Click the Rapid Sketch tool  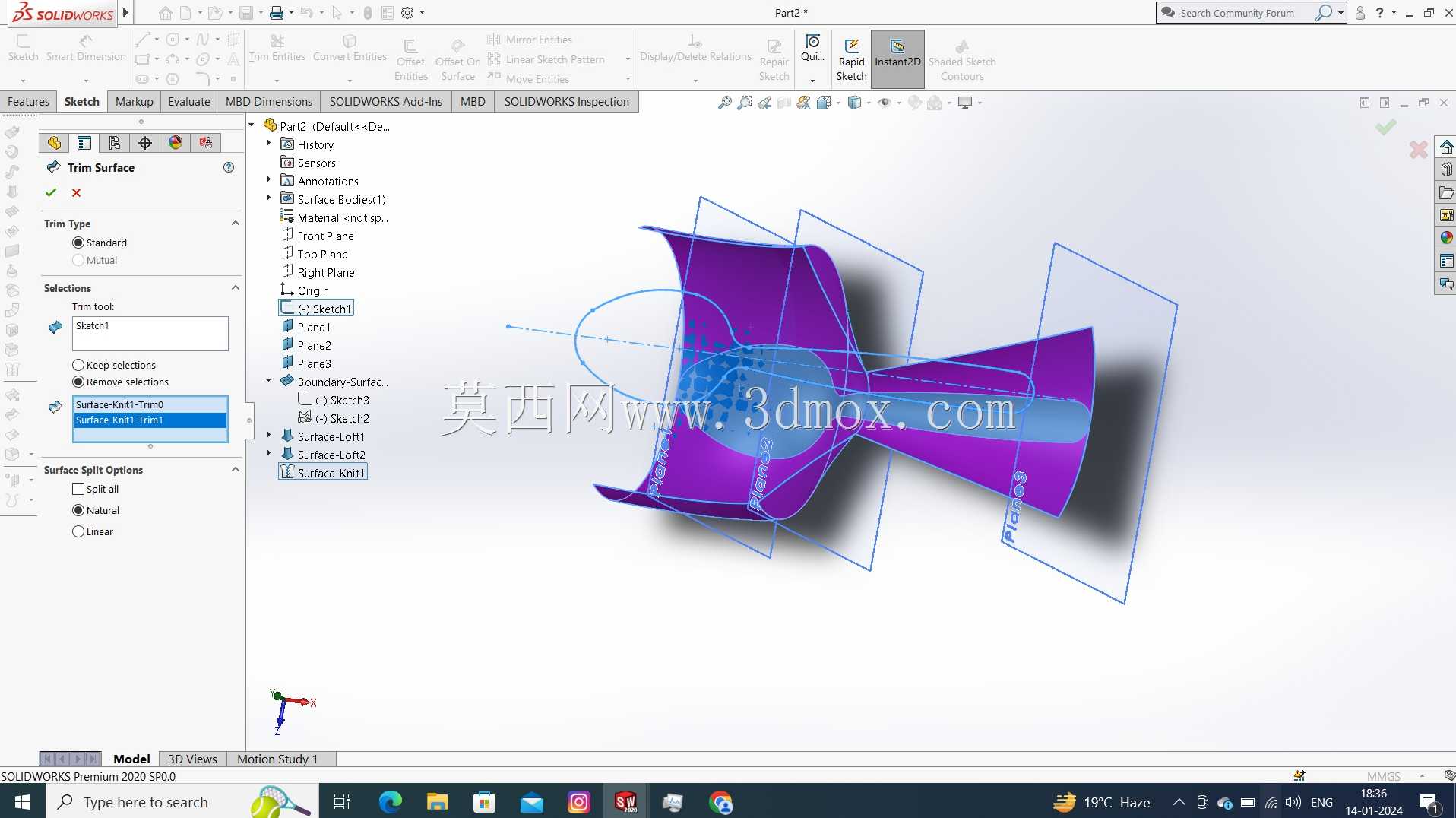851,59
